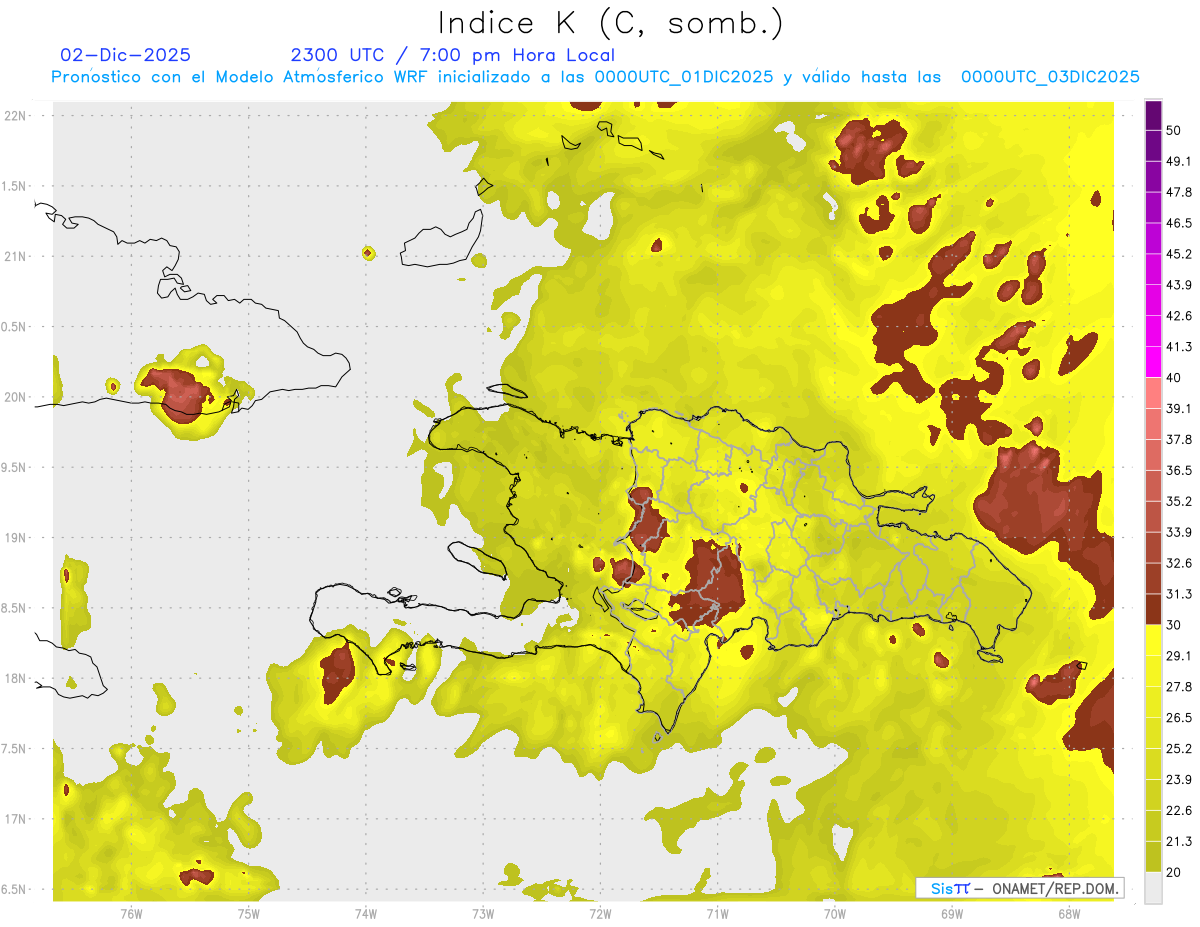The width and height of the screenshot is (1200, 927).
Task: Click the latitude axis label "22N"
Action: point(16,115)
